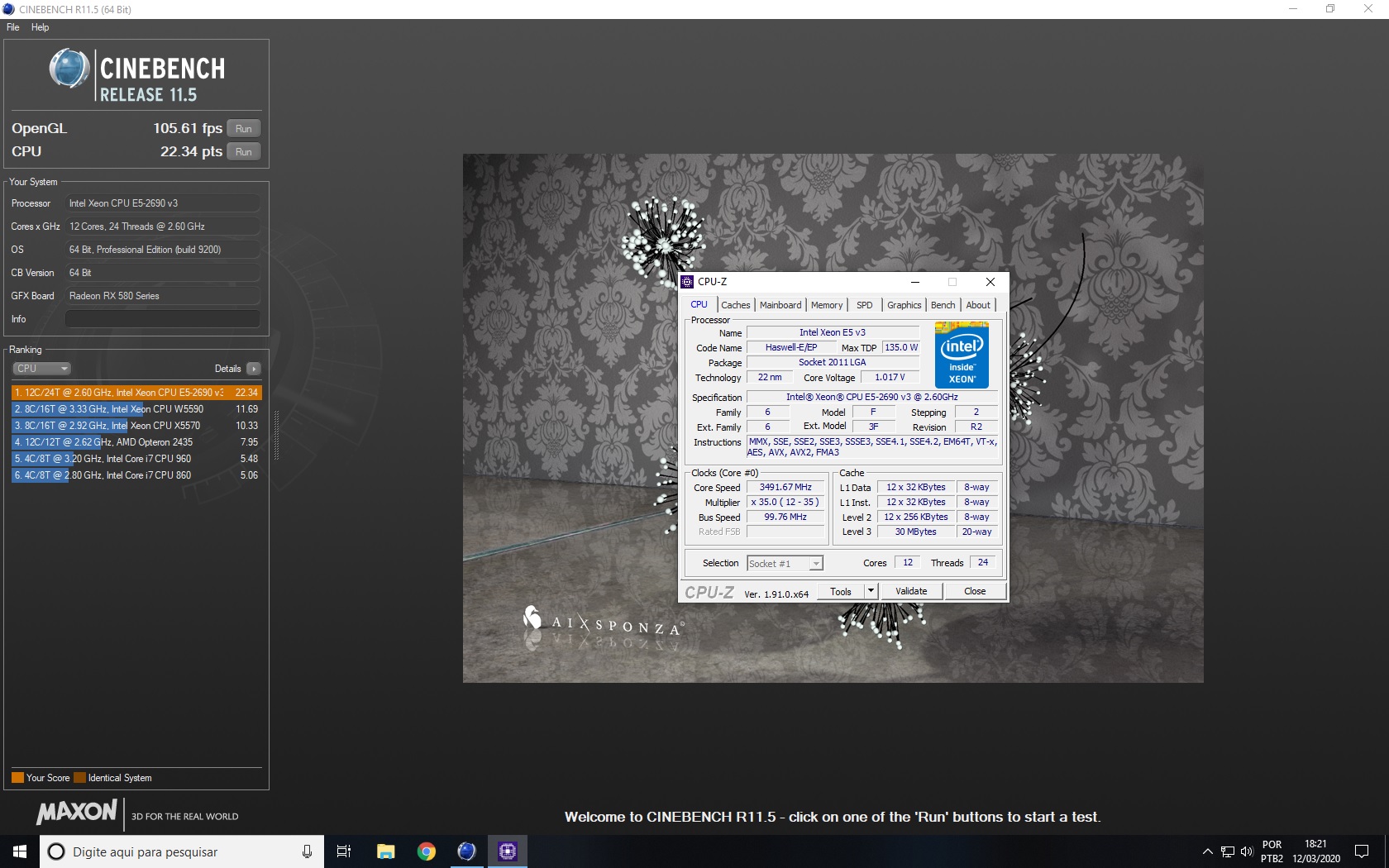The image size is (1389, 868).
Task: Show hidden system tray icons
Action: click(1207, 851)
